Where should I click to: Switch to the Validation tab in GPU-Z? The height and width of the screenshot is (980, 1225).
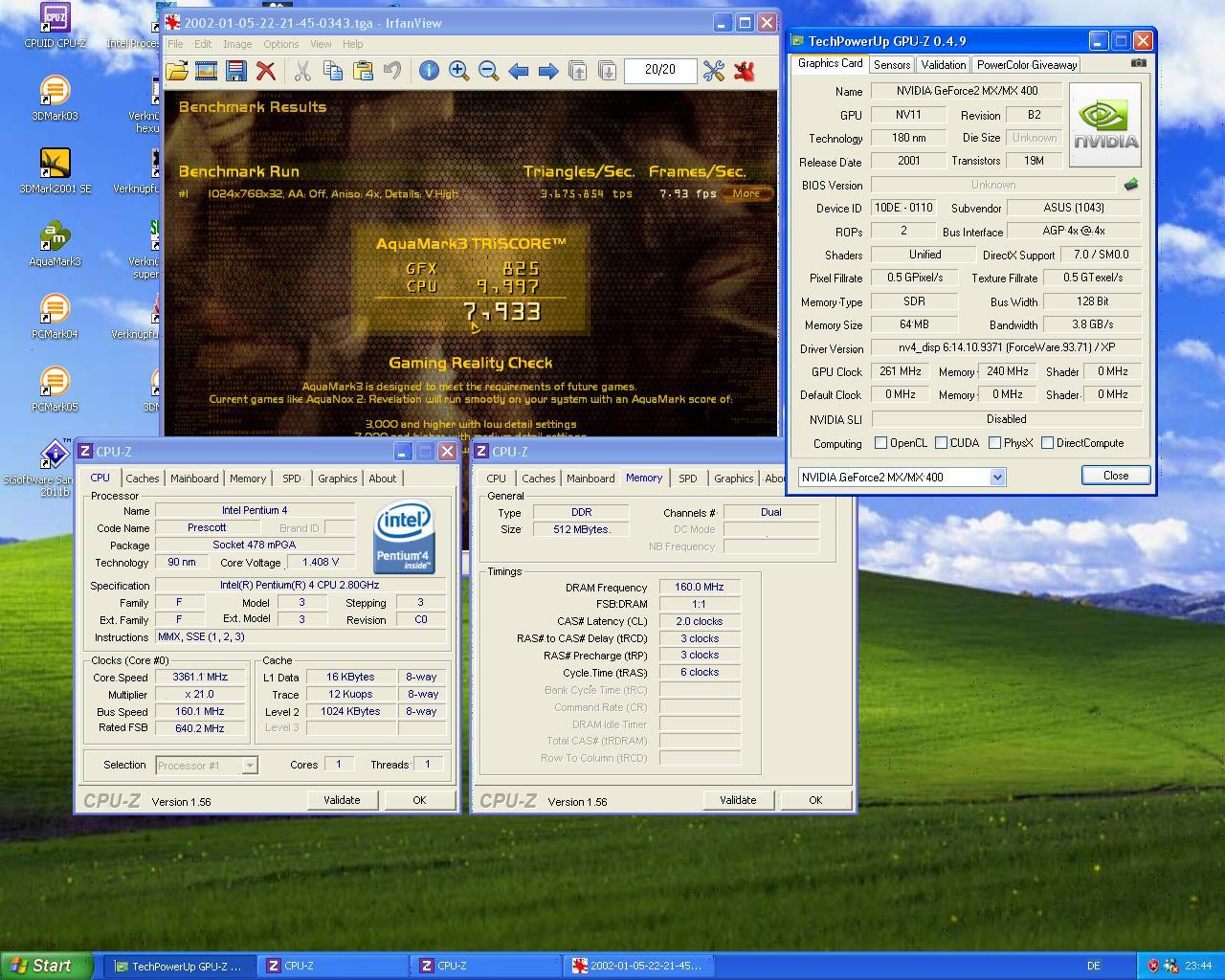(x=943, y=65)
